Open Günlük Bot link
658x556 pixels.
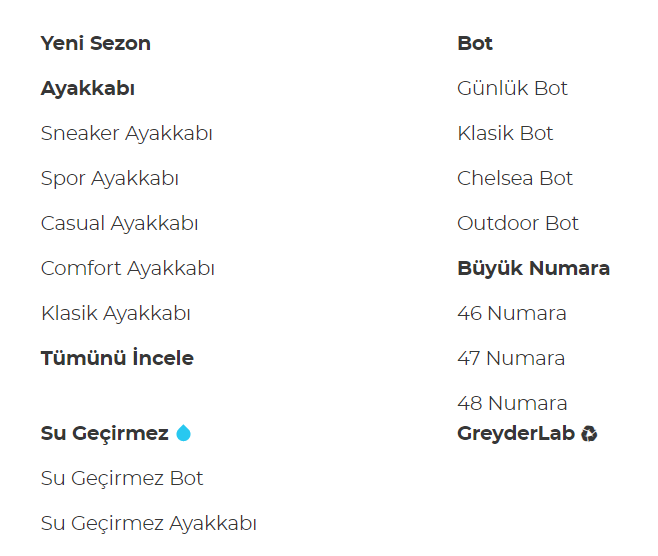pos(512,88)
